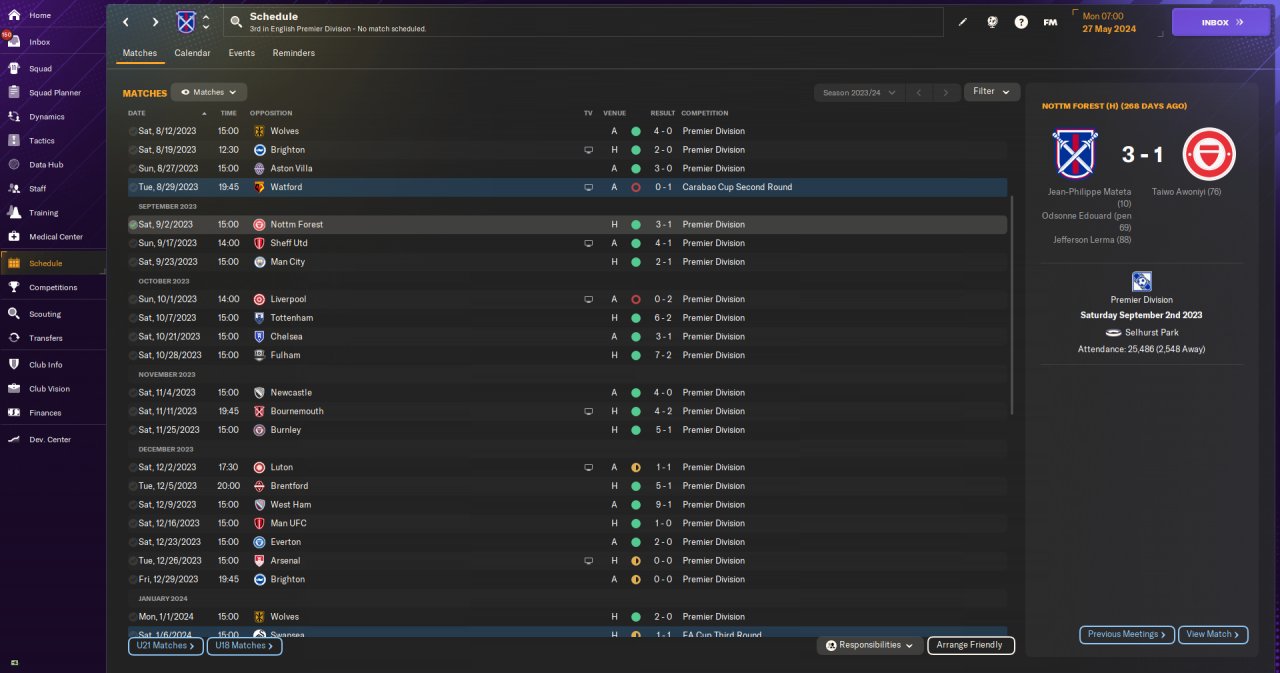Open the Training cone icon
This screenshot has width=1280, height=673.
[x=14, y=213]
